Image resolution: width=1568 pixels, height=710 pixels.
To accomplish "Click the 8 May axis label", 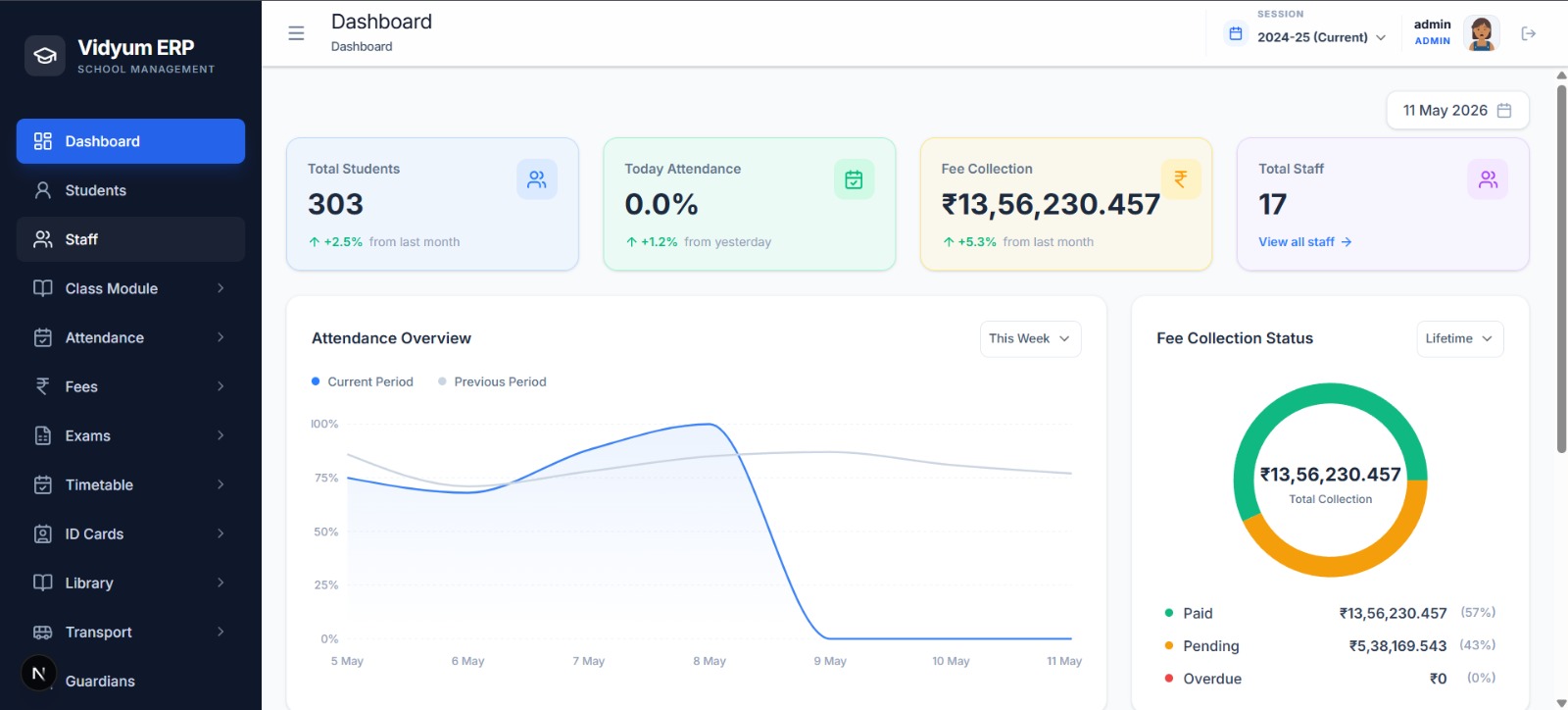I will [710, 661].
